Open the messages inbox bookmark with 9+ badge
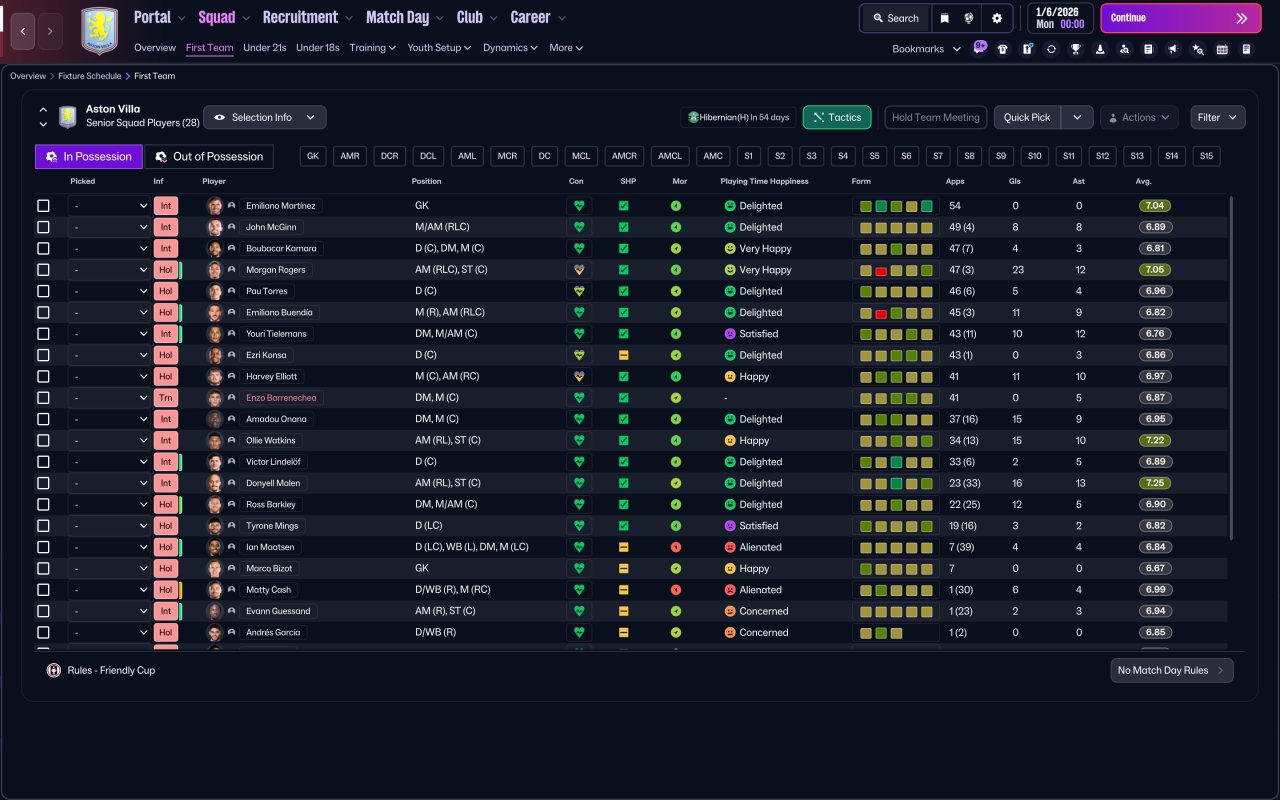The image size is (1280, 800). [979, 48]
